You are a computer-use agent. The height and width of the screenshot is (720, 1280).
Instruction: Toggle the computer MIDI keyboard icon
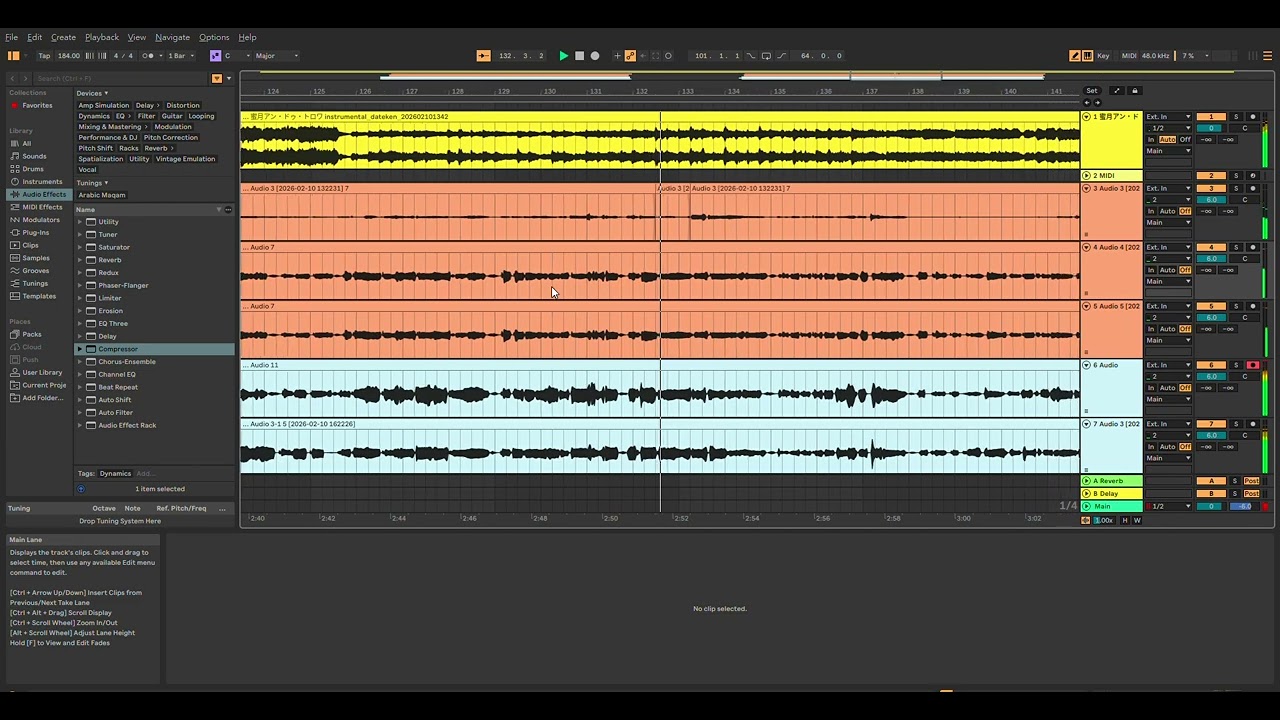pos(1087,56)
